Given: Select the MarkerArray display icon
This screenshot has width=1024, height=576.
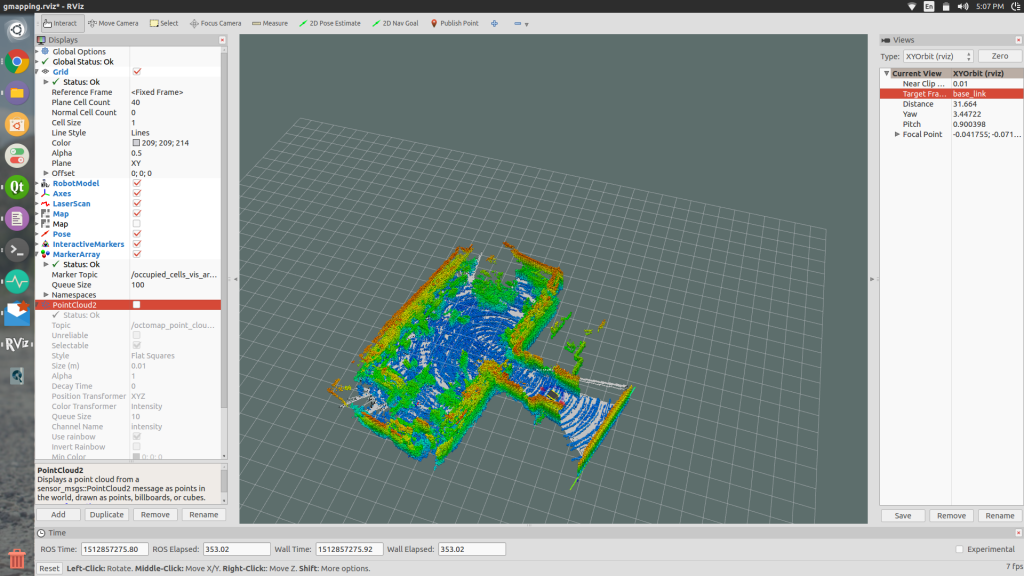Looking at the screenshot, I should [x=45, y=254].
